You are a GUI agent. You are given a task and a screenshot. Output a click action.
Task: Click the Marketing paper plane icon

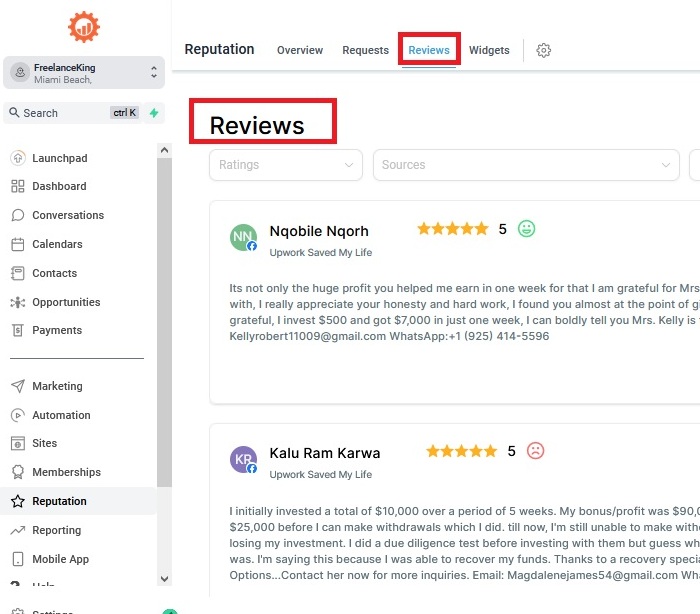(x=18, y=386)
